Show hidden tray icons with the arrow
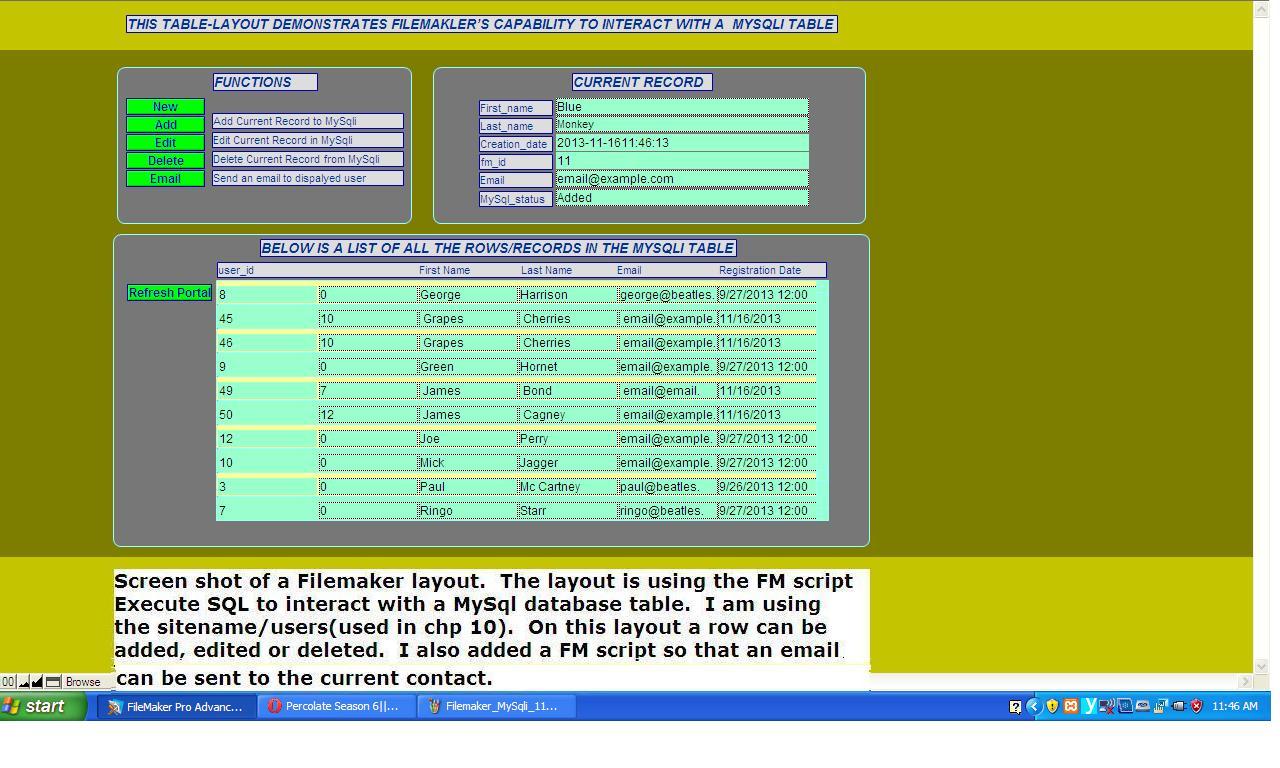Screen dimensions: 1280x768 point(1034,706)
